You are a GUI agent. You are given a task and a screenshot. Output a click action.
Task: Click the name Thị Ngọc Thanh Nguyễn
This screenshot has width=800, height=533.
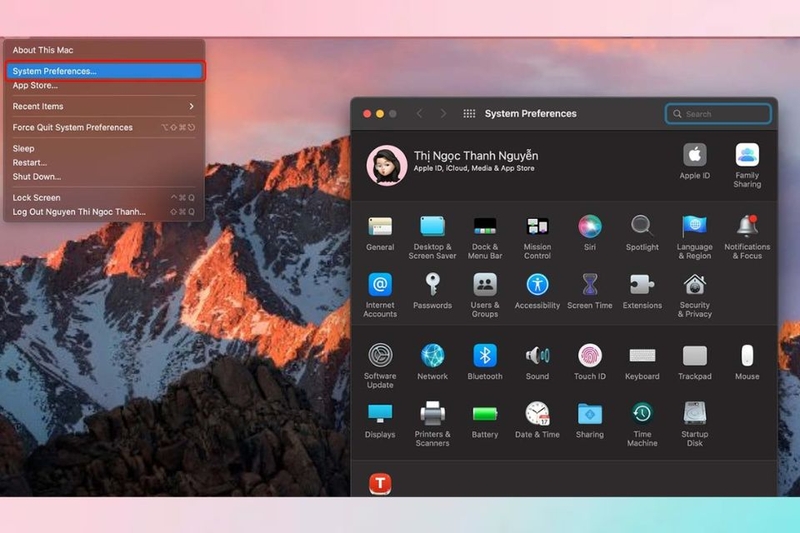[476, 156]
